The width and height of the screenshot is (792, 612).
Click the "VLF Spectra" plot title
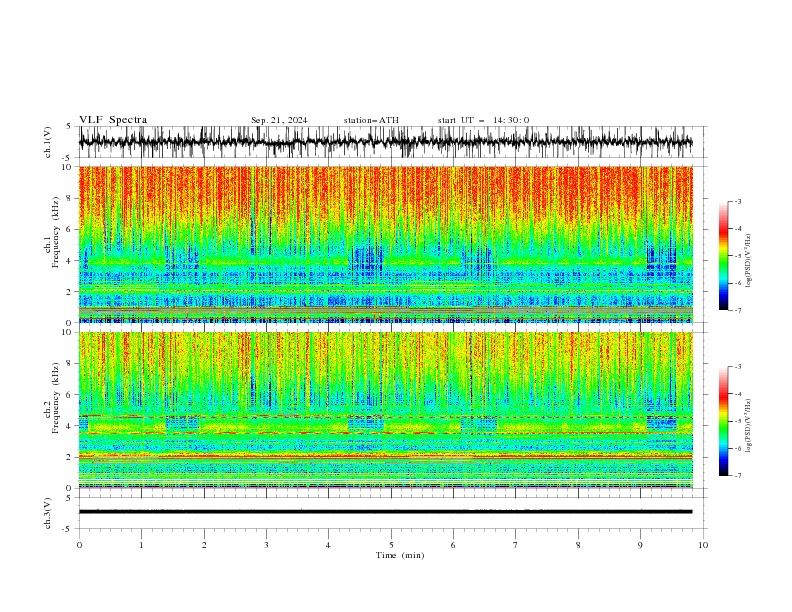[113, 120]
